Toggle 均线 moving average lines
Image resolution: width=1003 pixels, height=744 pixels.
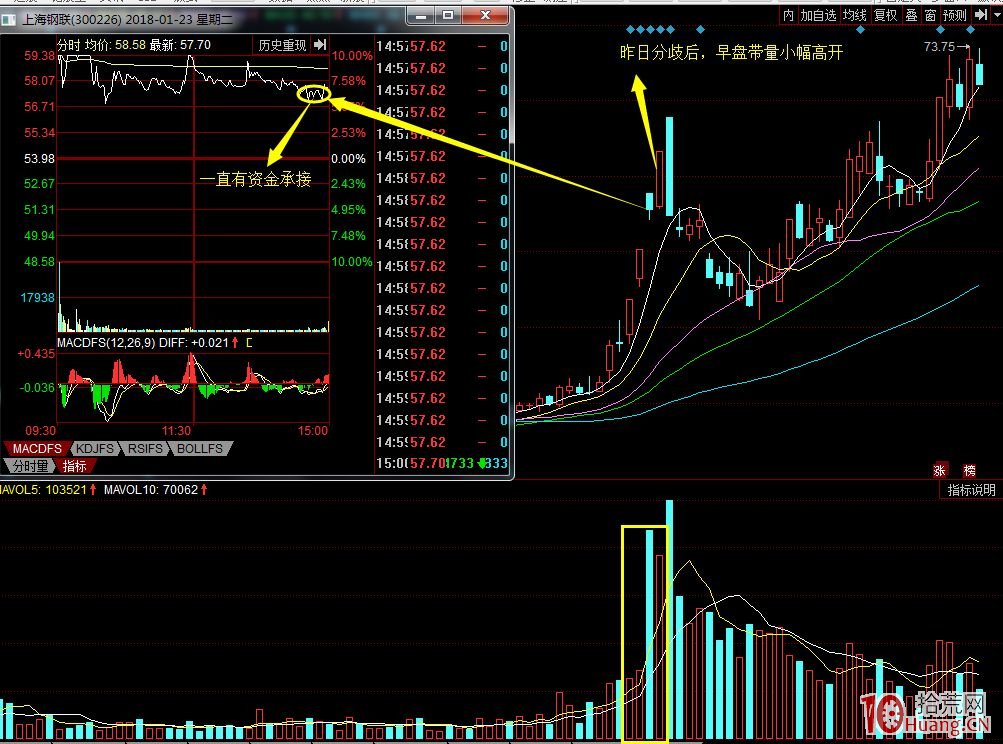tap(853, 15)
